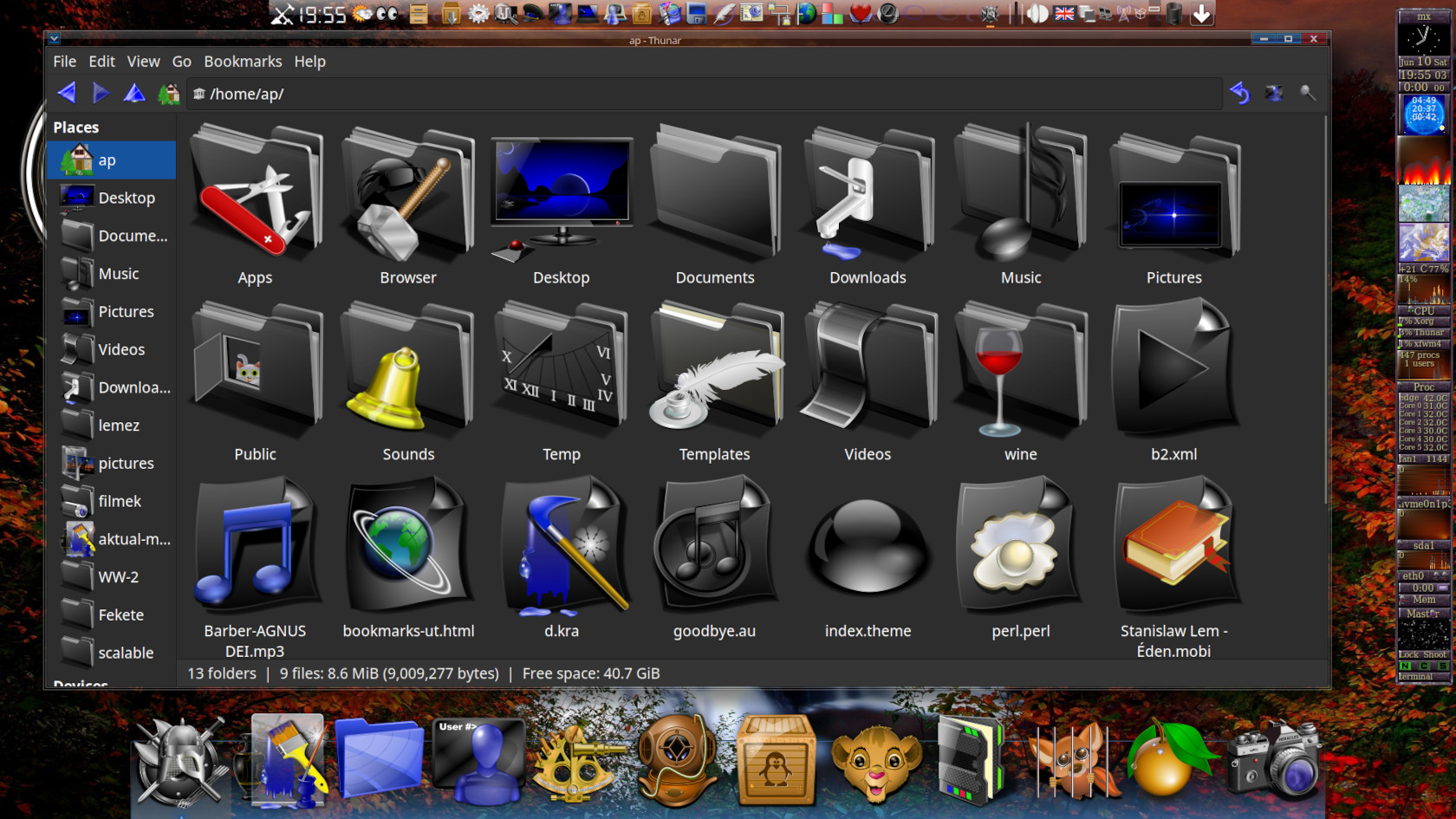Select Music in the Places sidebar
1456x819 pixels.
click(112, 274)
